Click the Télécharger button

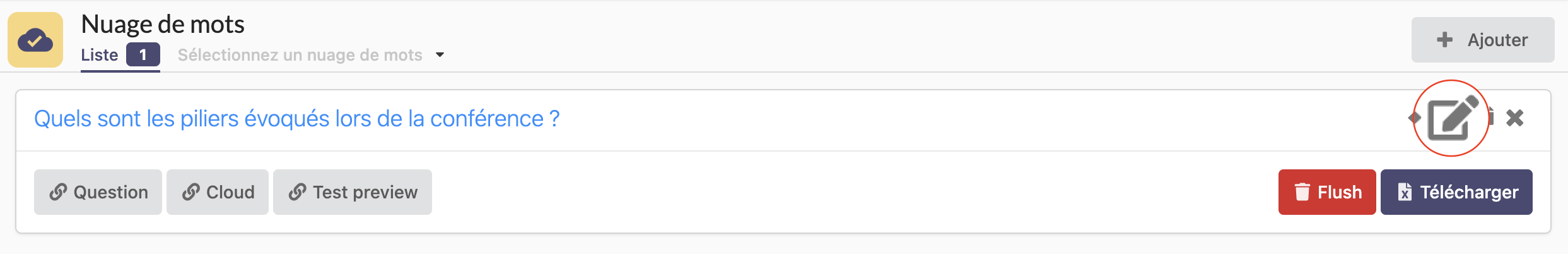pos(1456,192)
